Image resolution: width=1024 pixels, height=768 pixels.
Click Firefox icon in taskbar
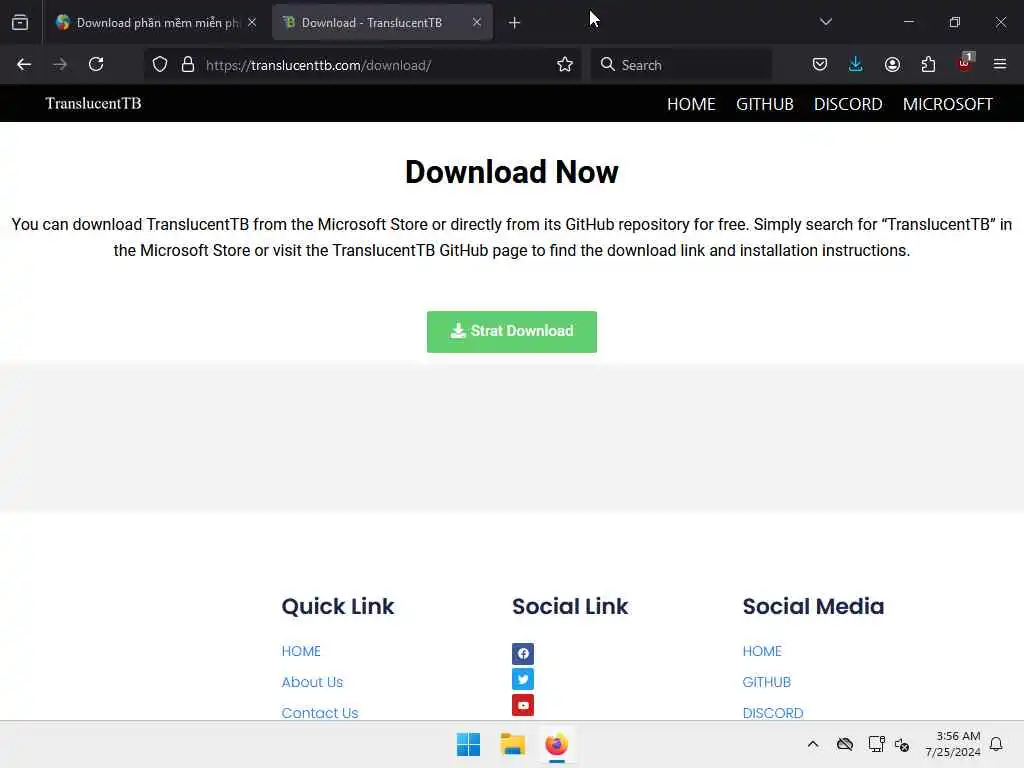click(556, 744)
